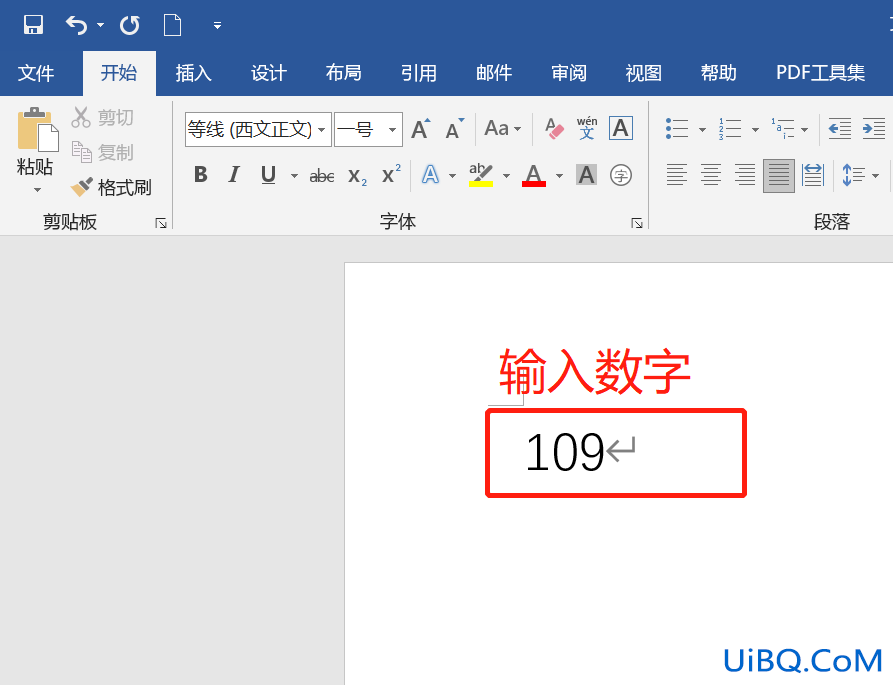Expand font color picker arrow
The image size is (893, 685).
click(559, 176)
